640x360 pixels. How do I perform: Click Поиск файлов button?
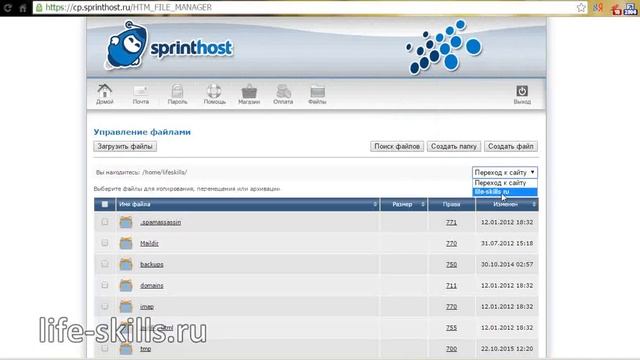pyautogui.click(x=397, y=146)
